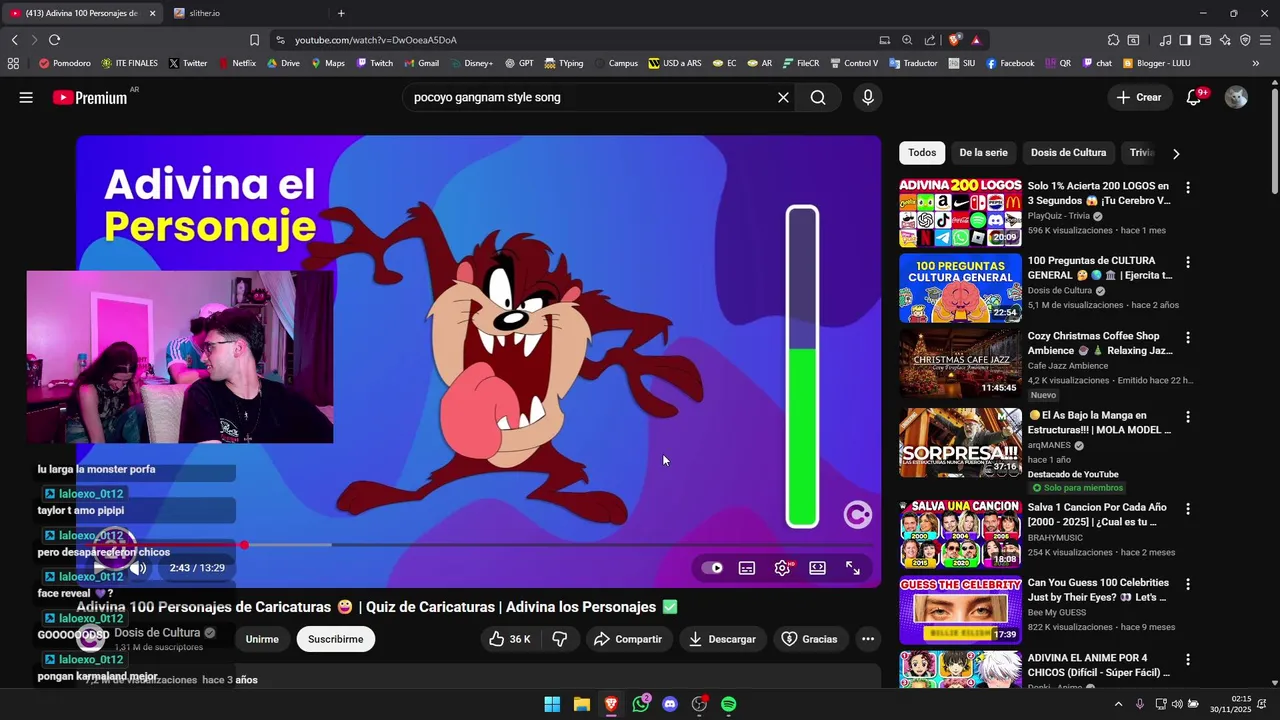Open File Explorer from taskbar
The height and width of the screenshot is (720, 1280).
tap(581, 704)
